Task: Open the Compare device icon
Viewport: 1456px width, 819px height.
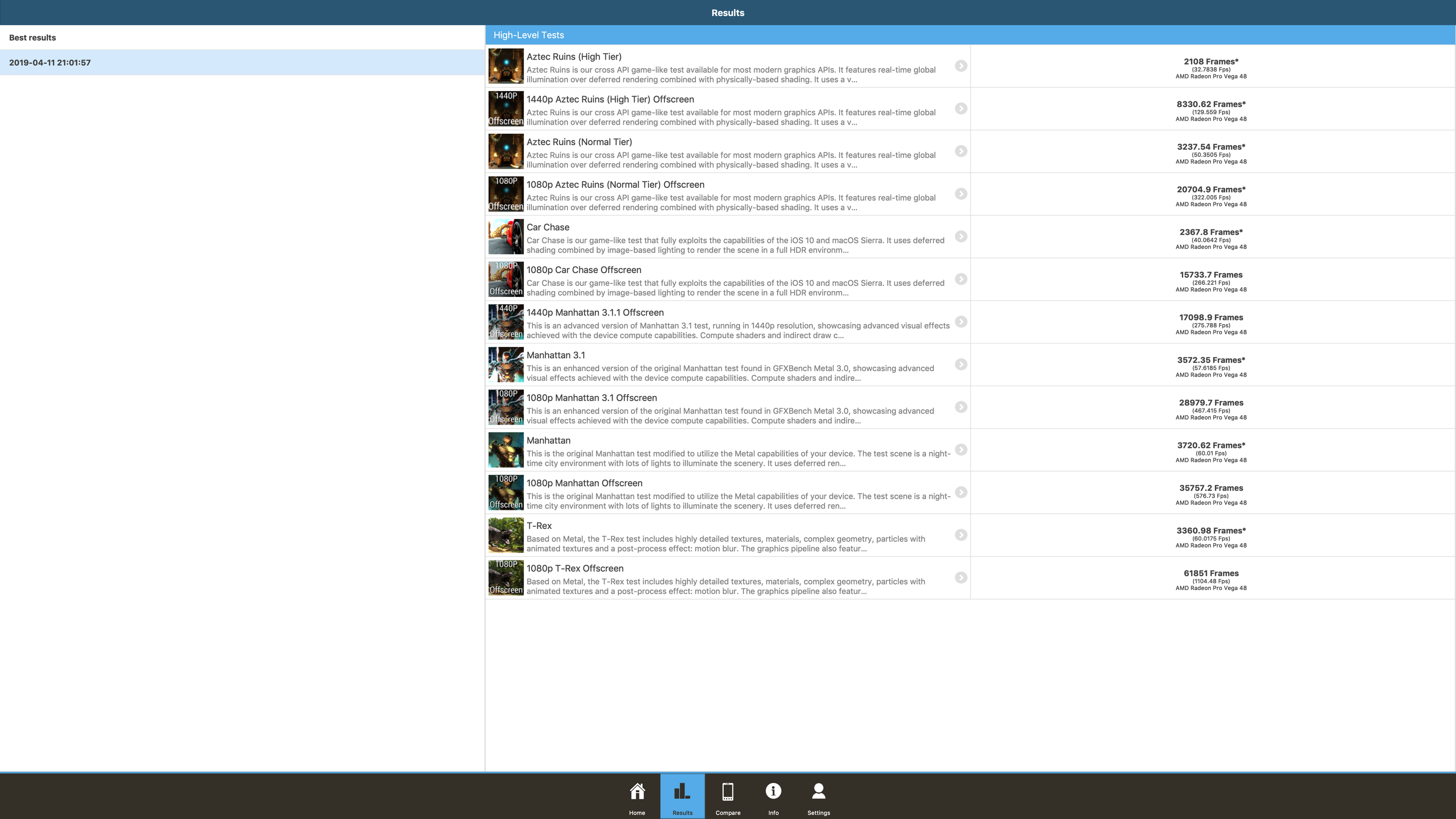Action: coord(728,792)
